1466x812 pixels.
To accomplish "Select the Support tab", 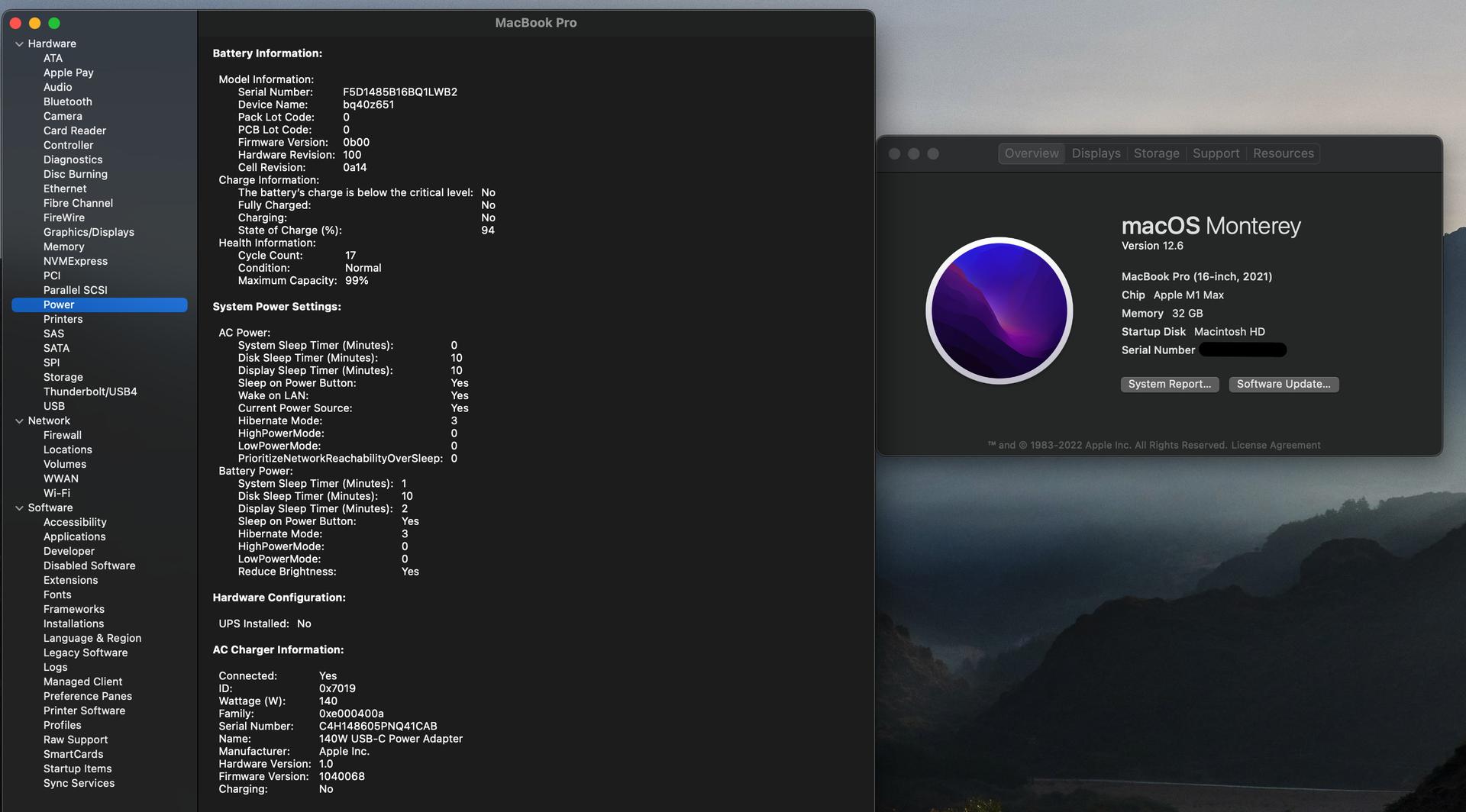I will point(1216,153).
